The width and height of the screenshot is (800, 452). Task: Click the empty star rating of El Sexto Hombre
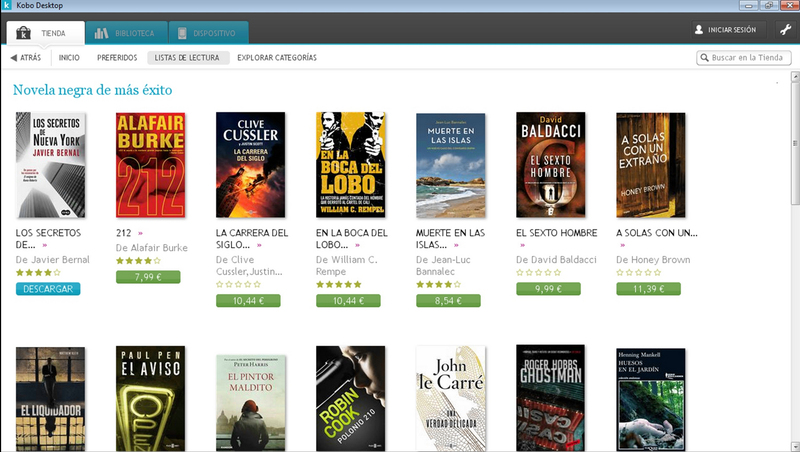coord(538,272)
